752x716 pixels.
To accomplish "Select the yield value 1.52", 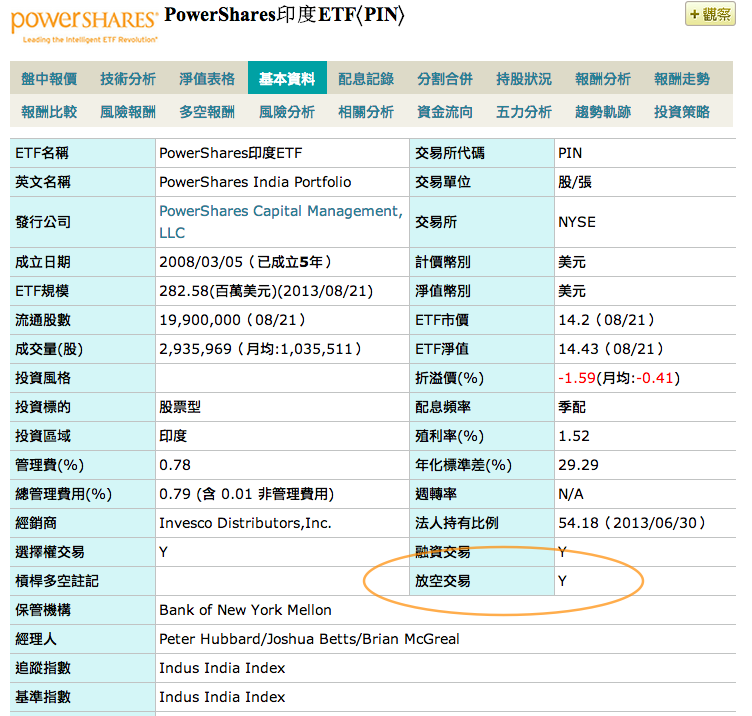I will point(574,436).
